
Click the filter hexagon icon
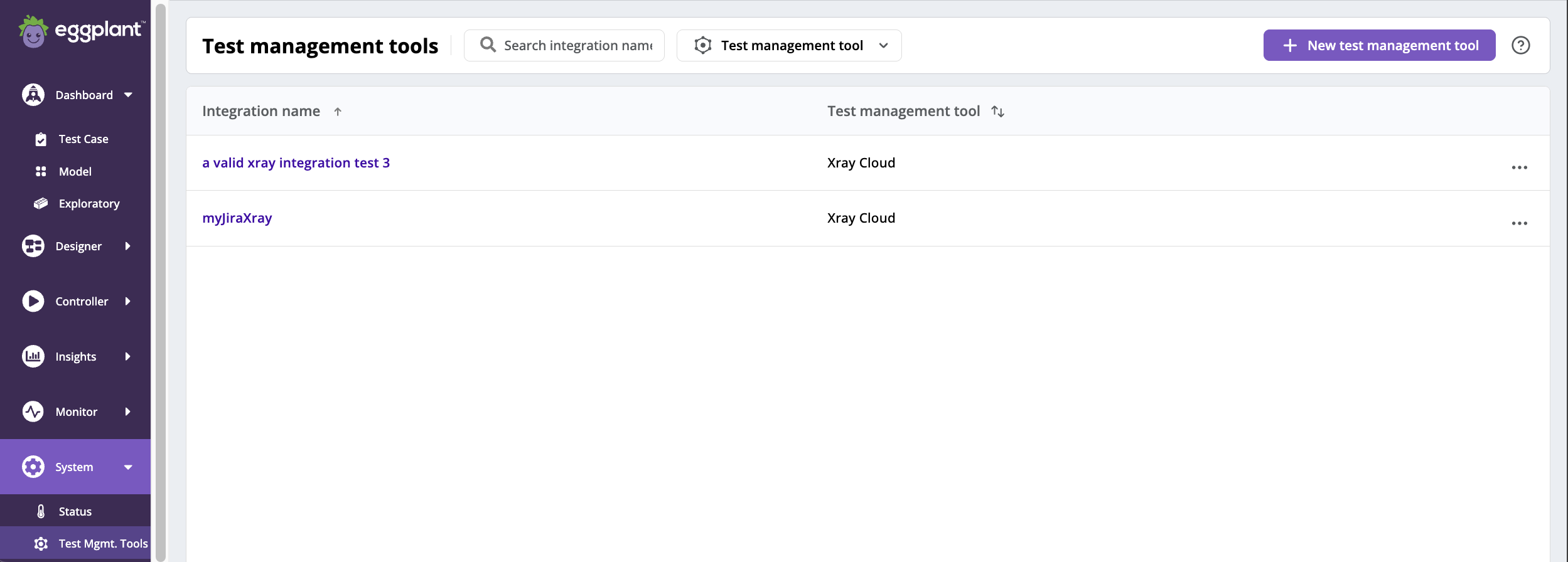703,45
